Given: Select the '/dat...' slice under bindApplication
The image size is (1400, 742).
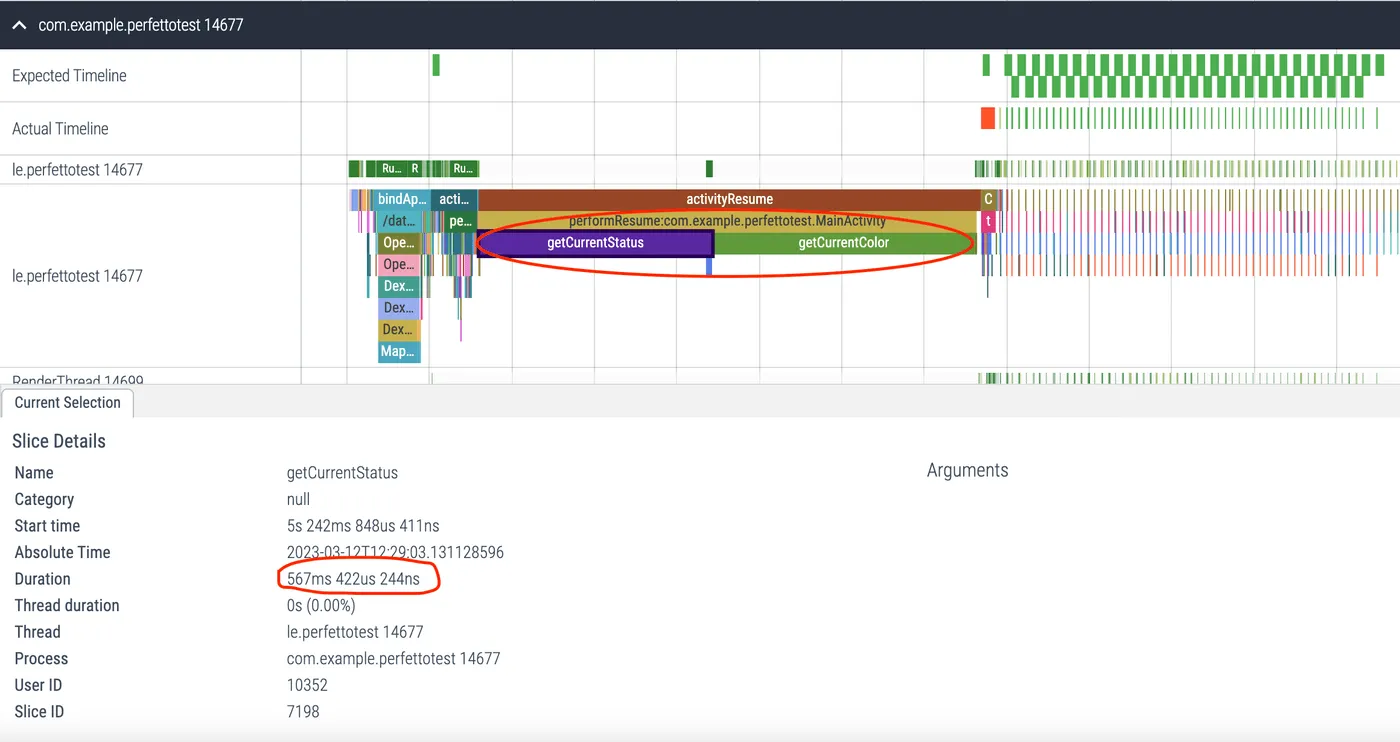Looking at the screenshot, I should [399, 221].
